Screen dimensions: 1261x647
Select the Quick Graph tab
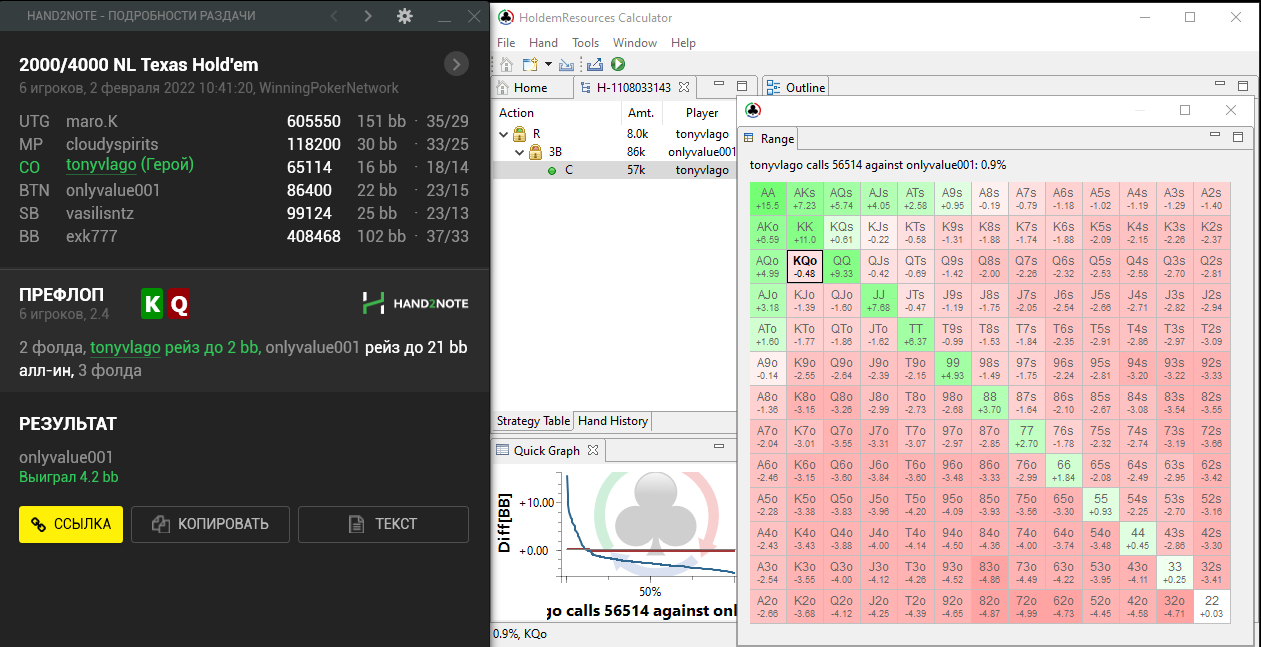tap(547, 450)
